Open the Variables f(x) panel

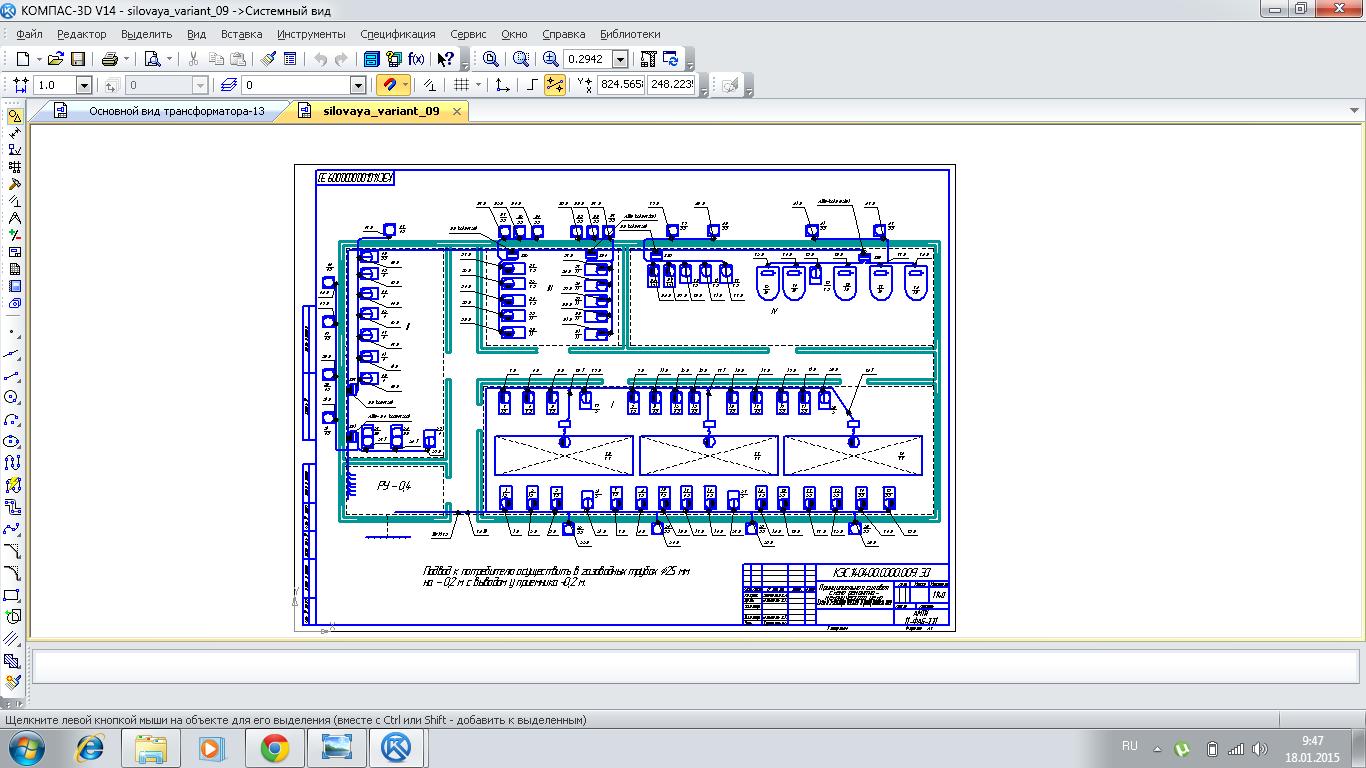coord(417,59)
